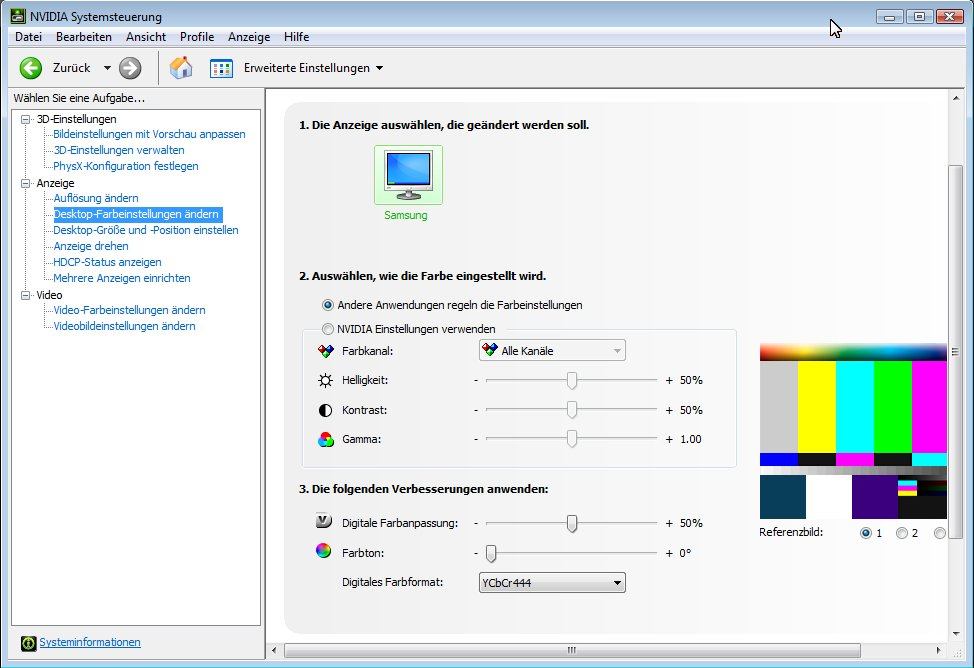Screen dimensions: 974x668
Task: Click the Gamma slider thumb
Action: pos(571,439)
